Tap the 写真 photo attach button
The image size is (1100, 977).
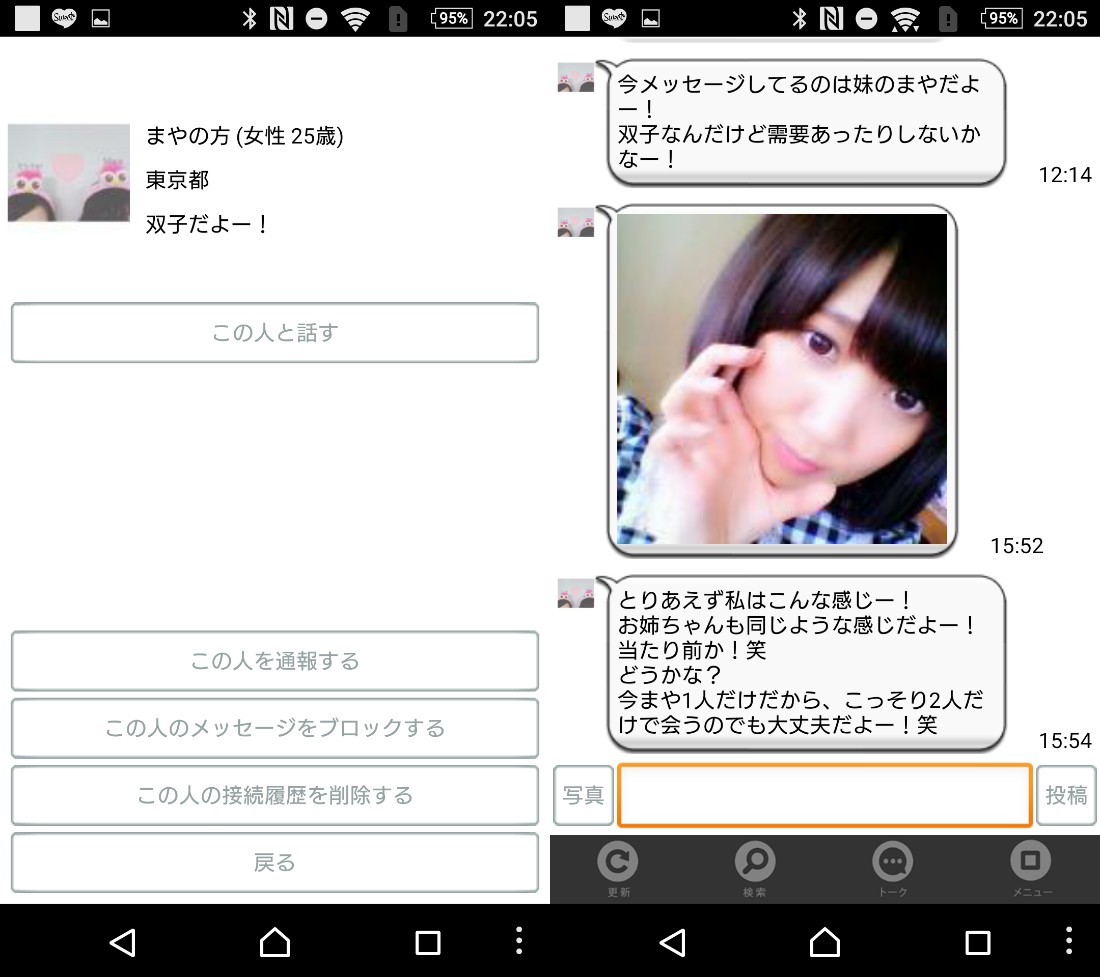tap(583, 796)
